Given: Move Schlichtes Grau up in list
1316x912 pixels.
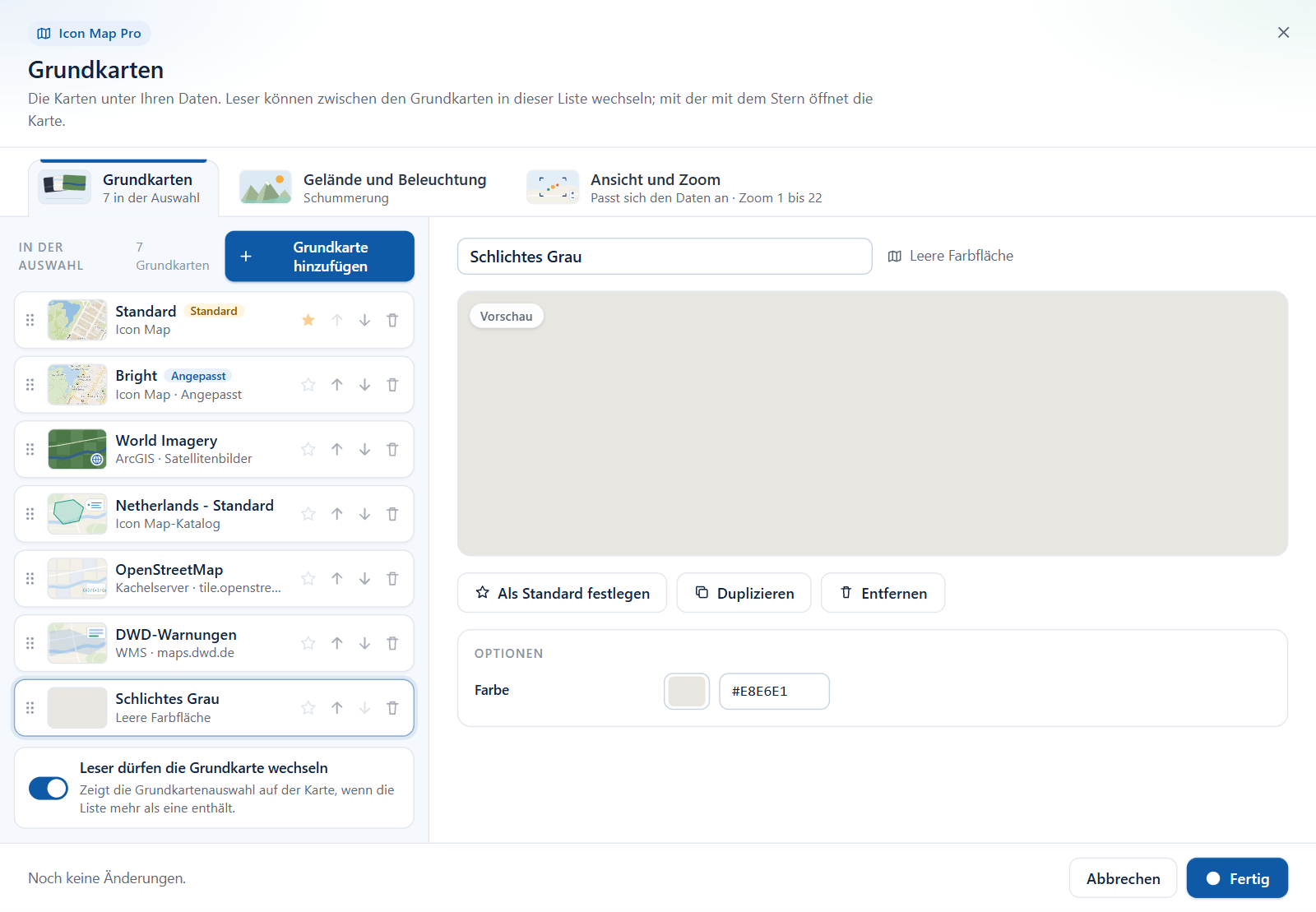Looking at the screenshot, I should tap(337, 708).
